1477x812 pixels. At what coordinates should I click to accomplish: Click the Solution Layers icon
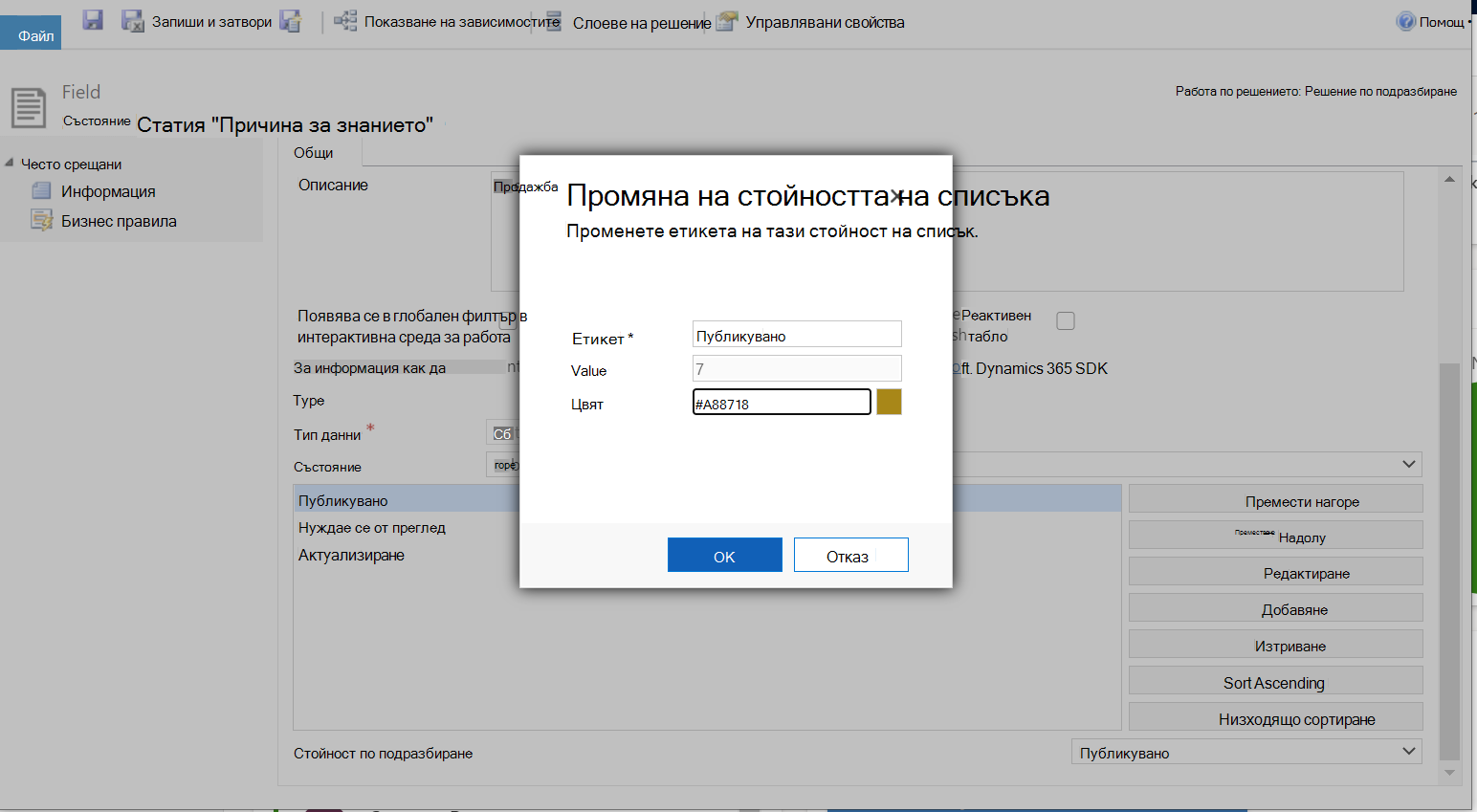pos(554,21)
